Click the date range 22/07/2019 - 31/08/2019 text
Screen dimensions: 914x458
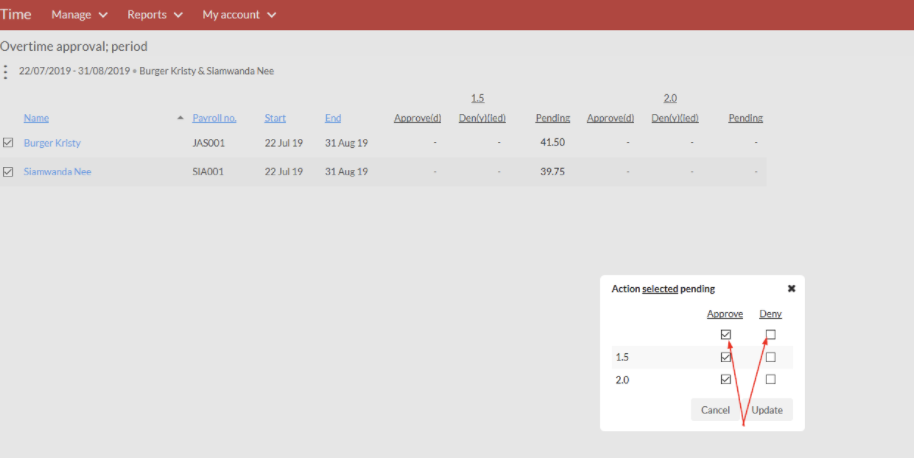(x=74, y=71)
